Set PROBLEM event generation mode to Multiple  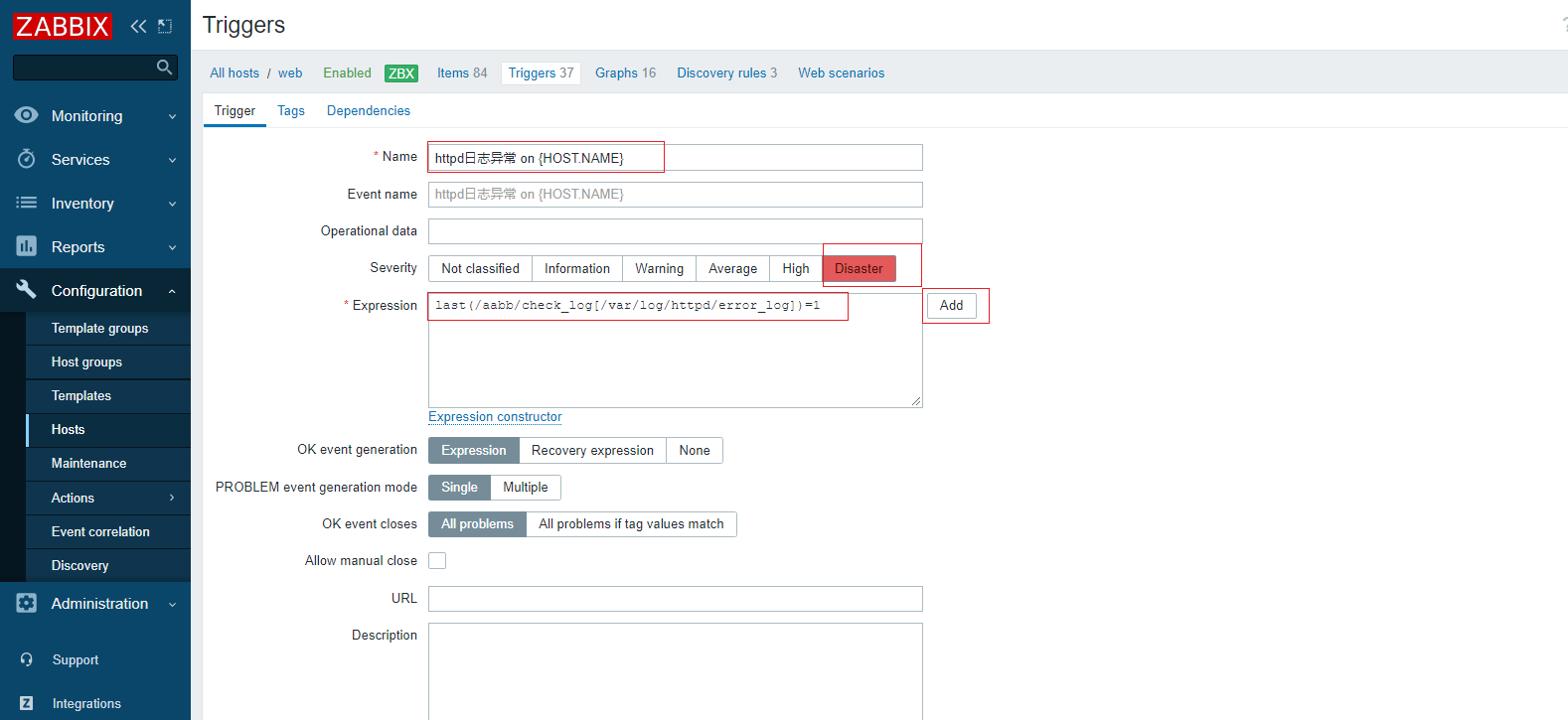tap(526, 488)
